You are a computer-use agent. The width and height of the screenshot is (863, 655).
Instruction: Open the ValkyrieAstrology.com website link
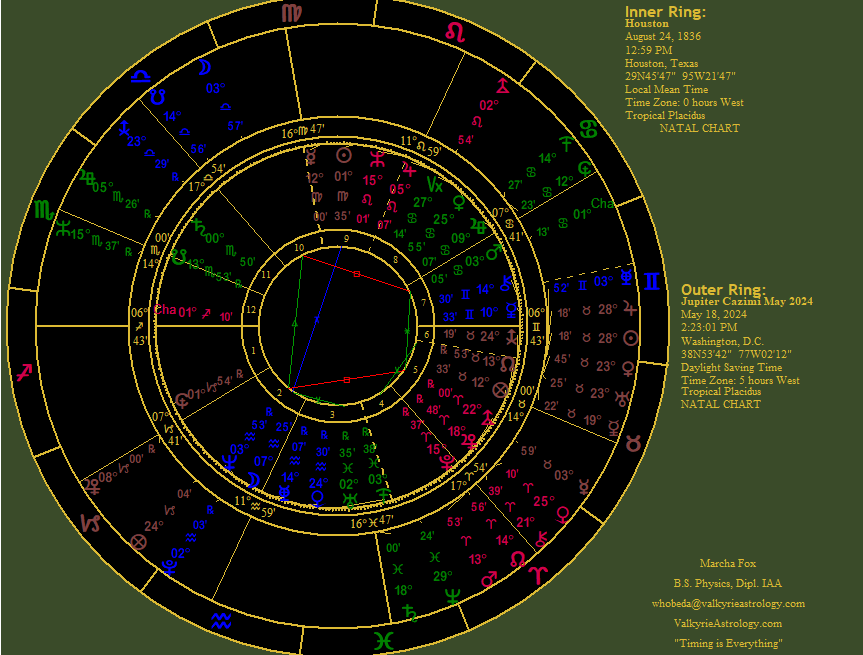tap(727, 623)
